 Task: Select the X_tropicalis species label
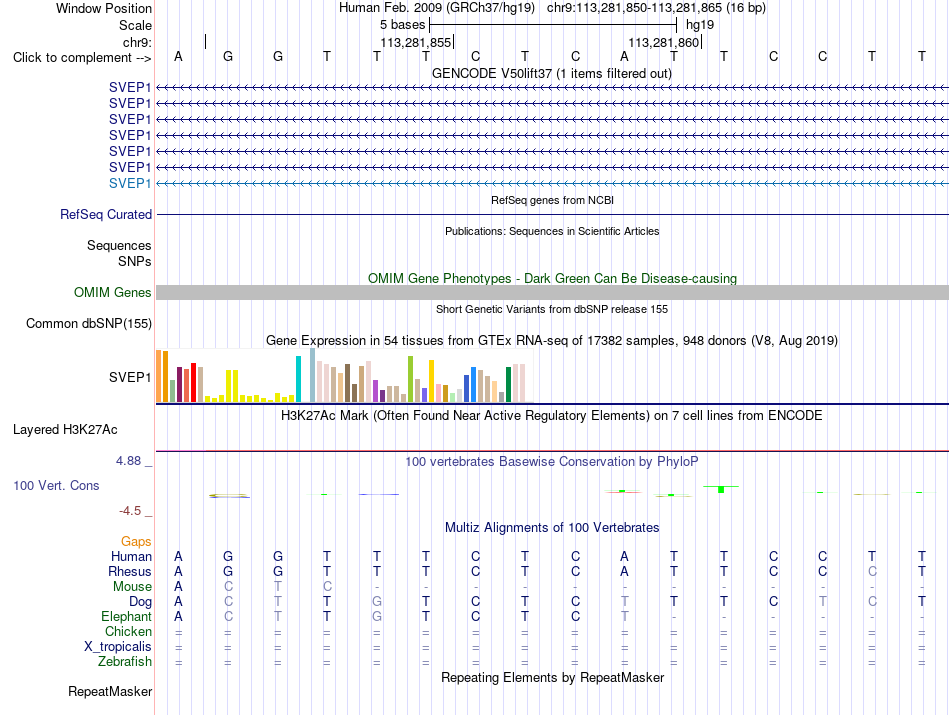[118, 647]
